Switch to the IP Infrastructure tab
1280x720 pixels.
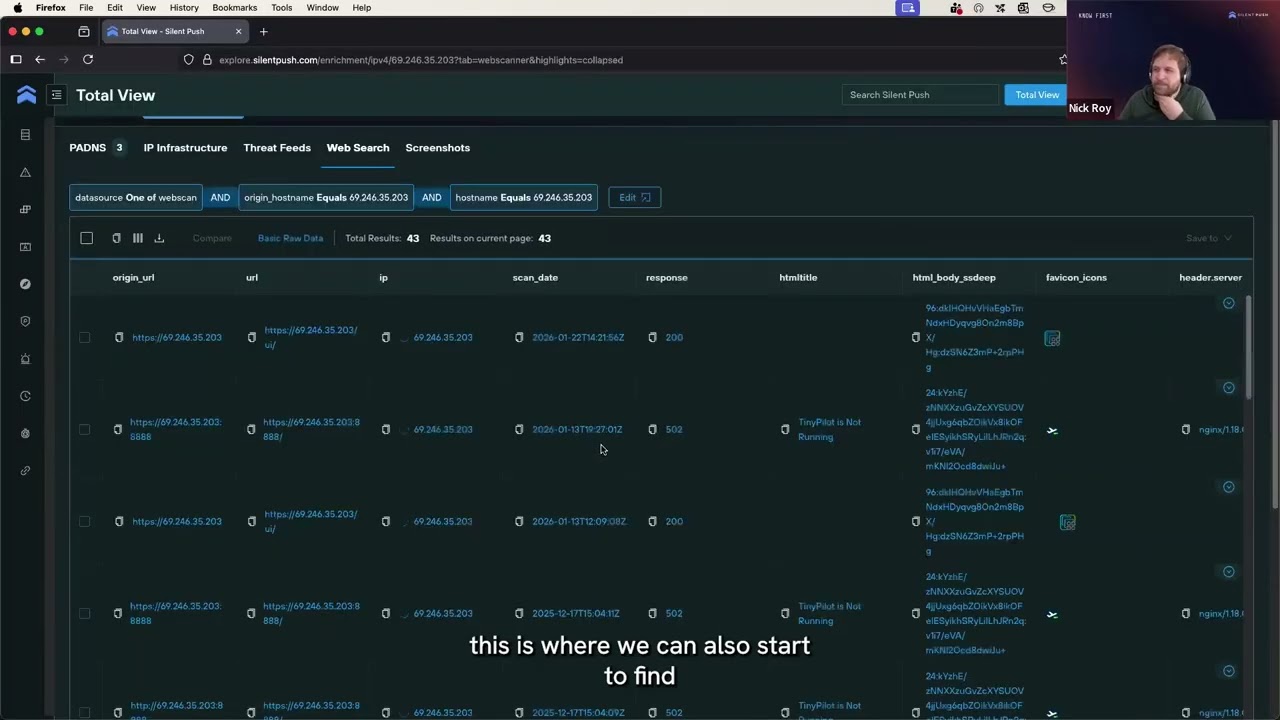[185, 148]
